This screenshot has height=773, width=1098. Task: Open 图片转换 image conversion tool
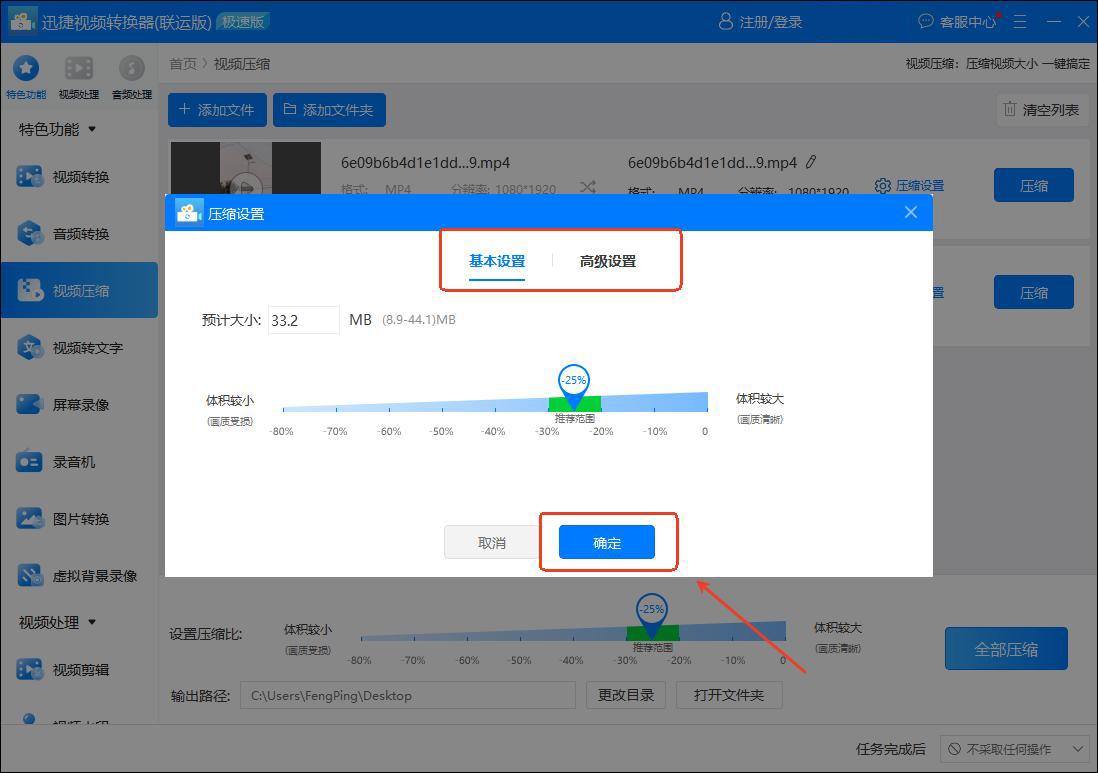30,519
